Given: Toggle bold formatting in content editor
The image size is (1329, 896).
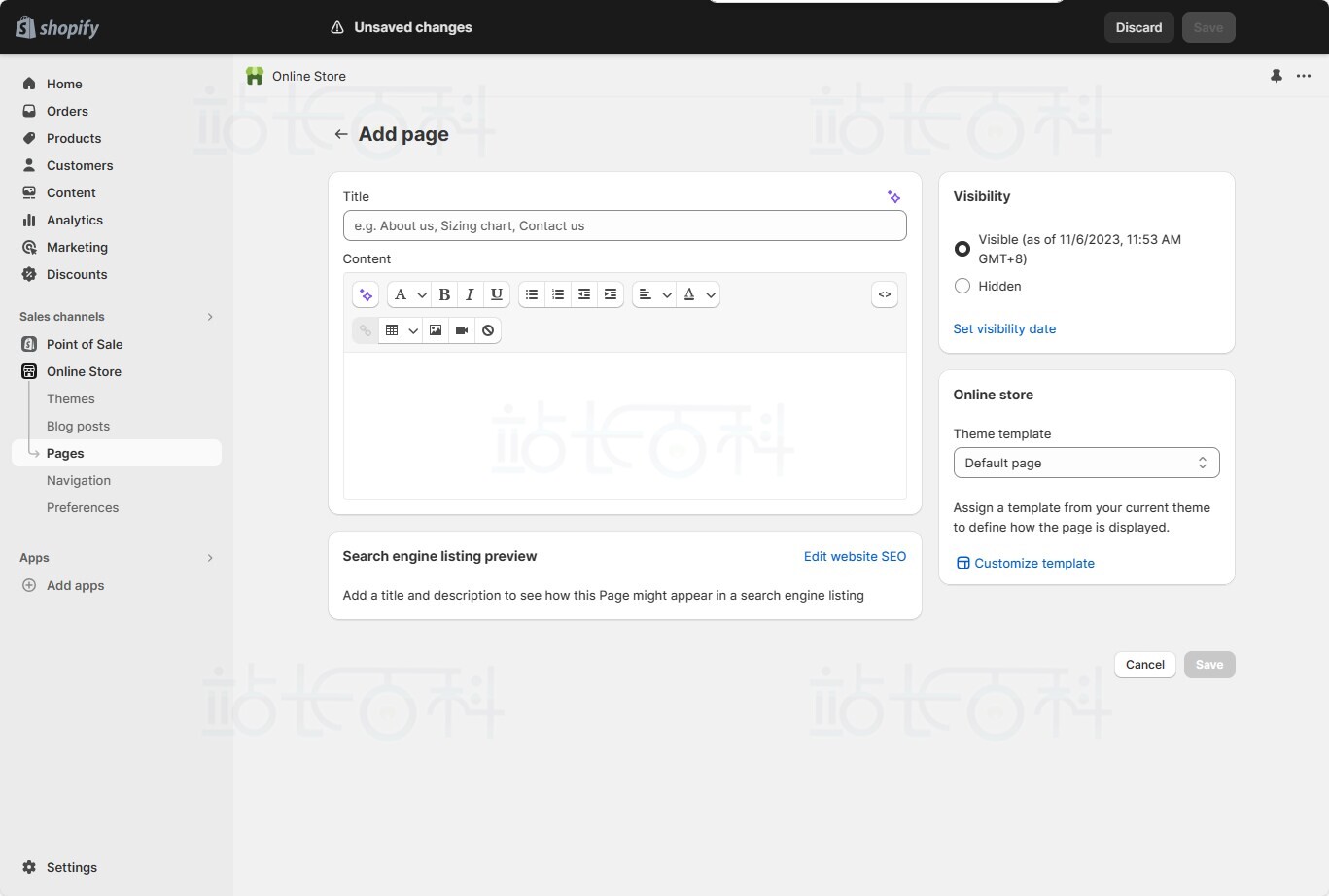Looking at the screenshot, I should (444, 294).
